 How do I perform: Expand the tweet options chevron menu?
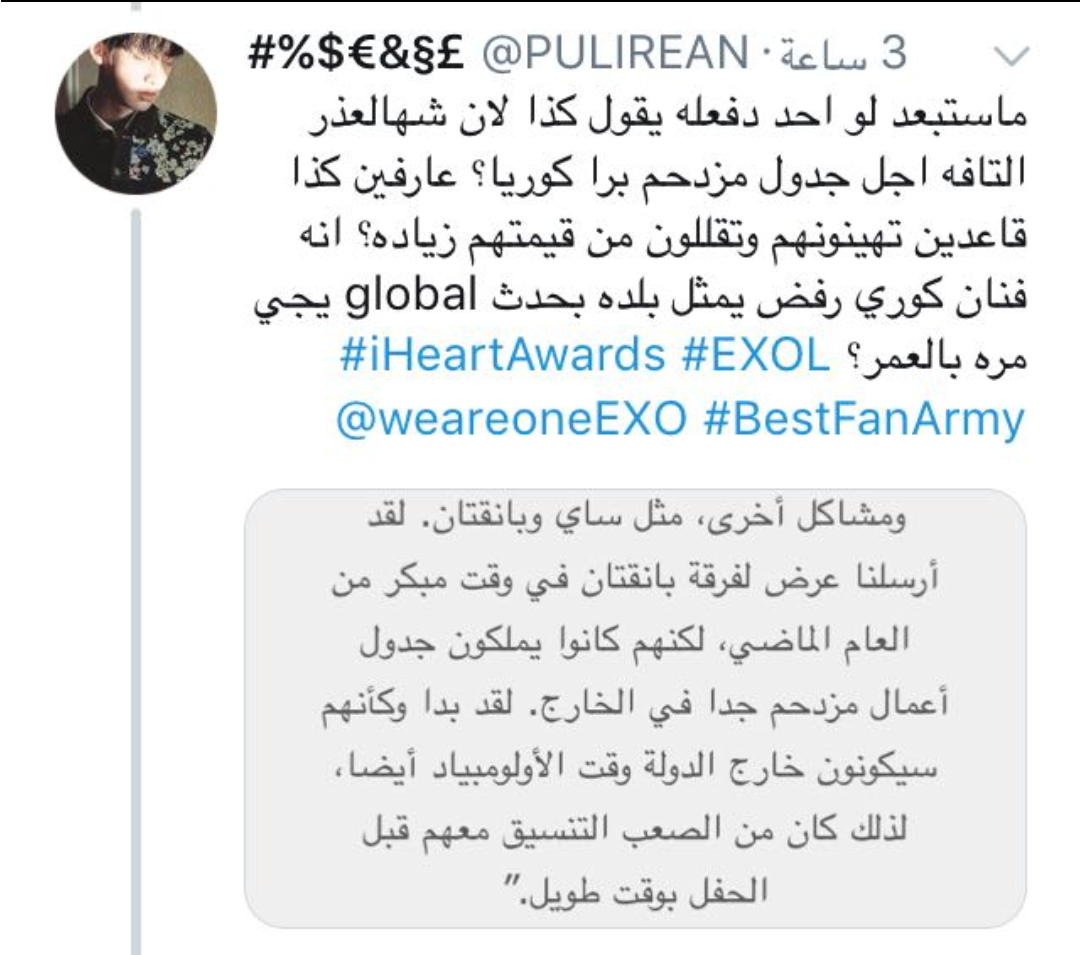click(1012, 56)
